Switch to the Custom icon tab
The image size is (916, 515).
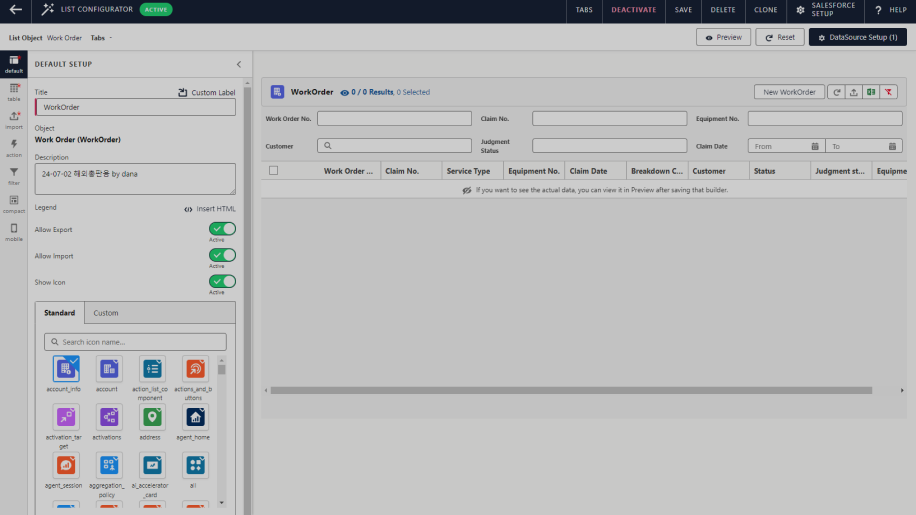106,313
